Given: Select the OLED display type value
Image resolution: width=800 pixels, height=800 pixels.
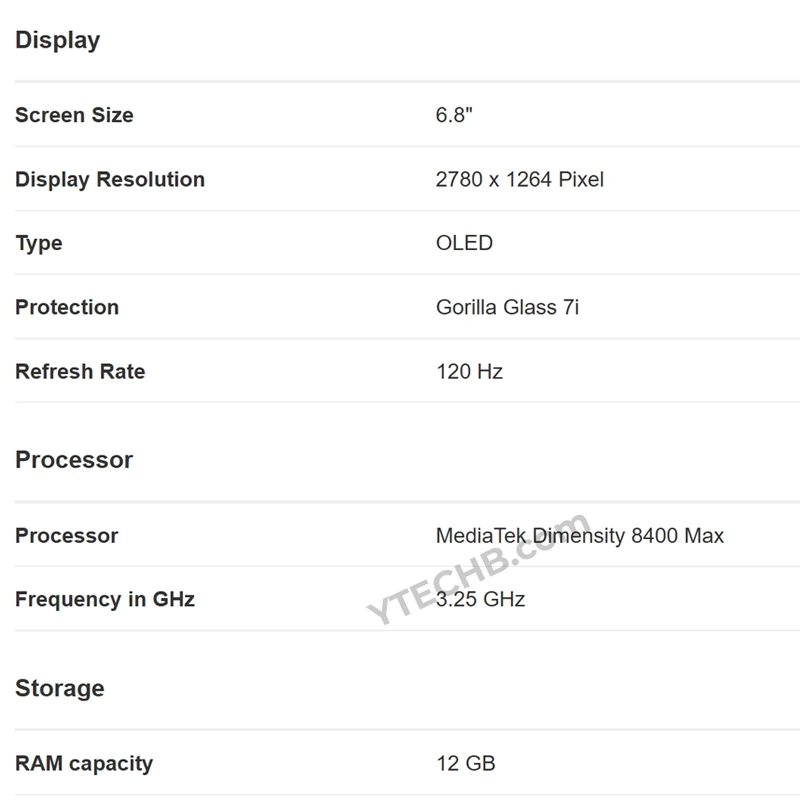Looking at the screenshot, I should pos(464,243).
